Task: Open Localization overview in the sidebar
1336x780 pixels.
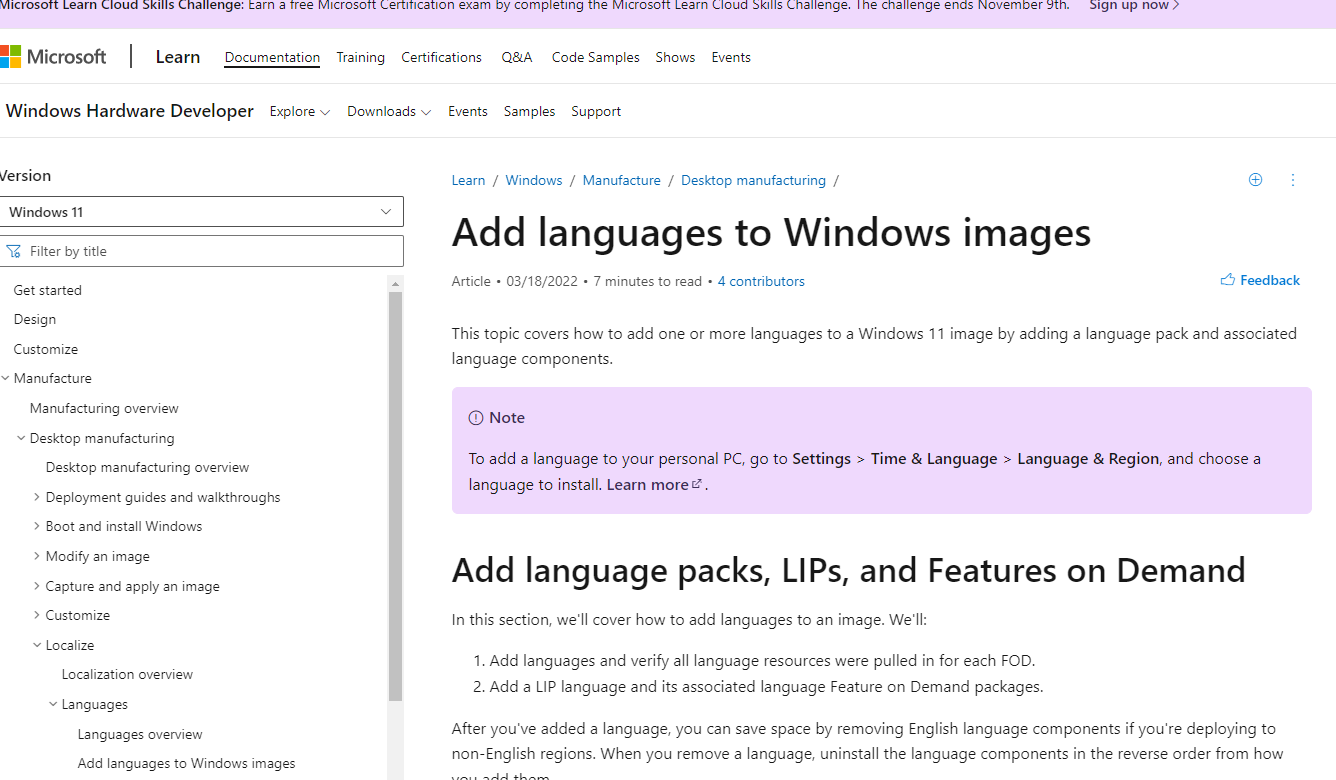Action: [127, 674]
